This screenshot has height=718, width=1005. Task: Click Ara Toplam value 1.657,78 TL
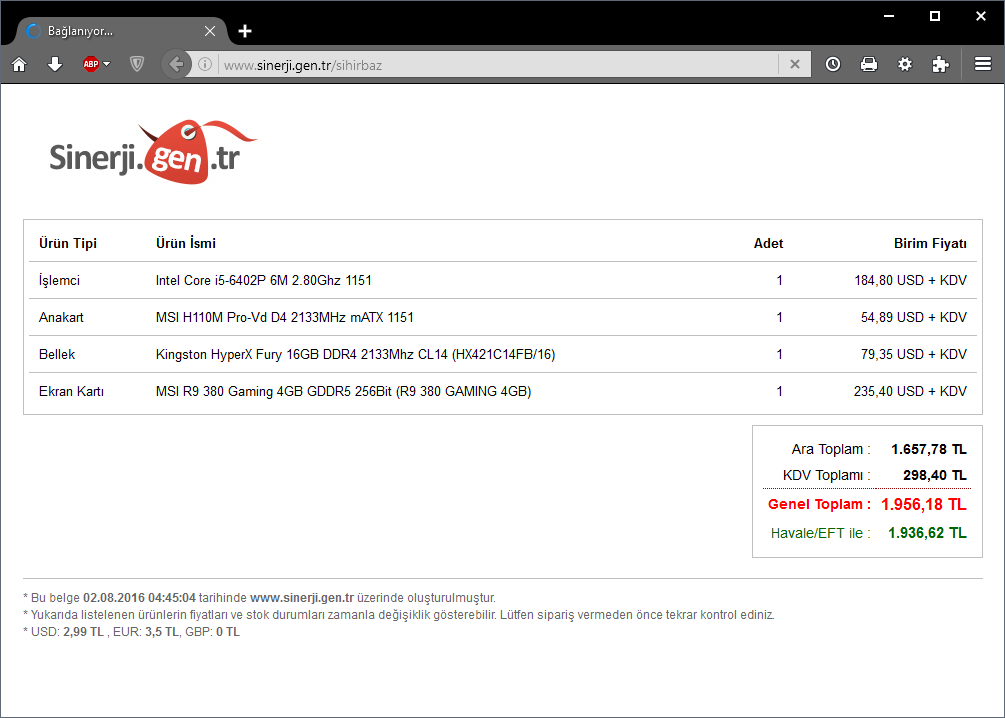929,449
